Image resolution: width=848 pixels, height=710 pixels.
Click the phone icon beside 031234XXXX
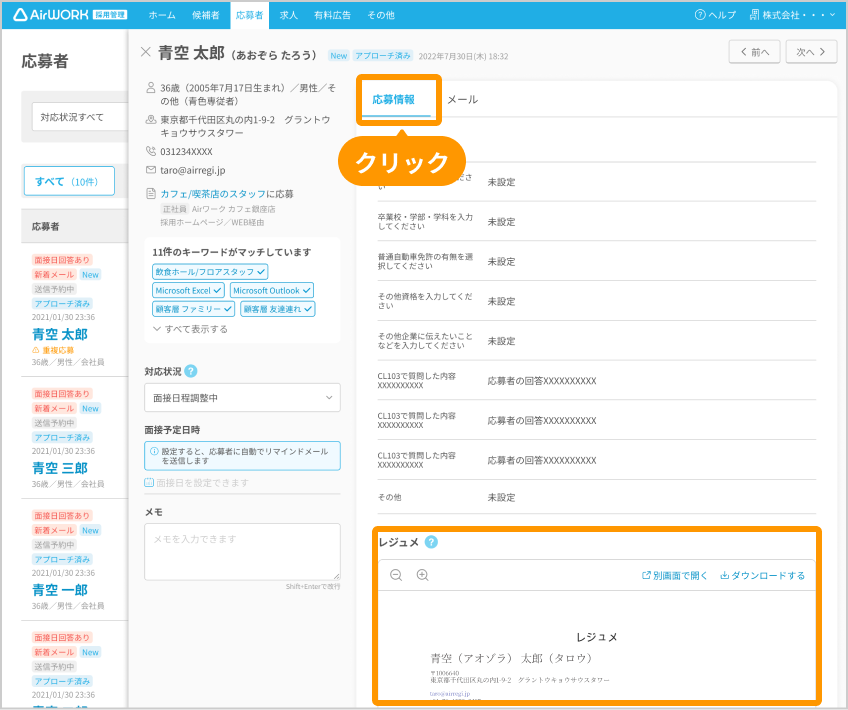[151, 151]
